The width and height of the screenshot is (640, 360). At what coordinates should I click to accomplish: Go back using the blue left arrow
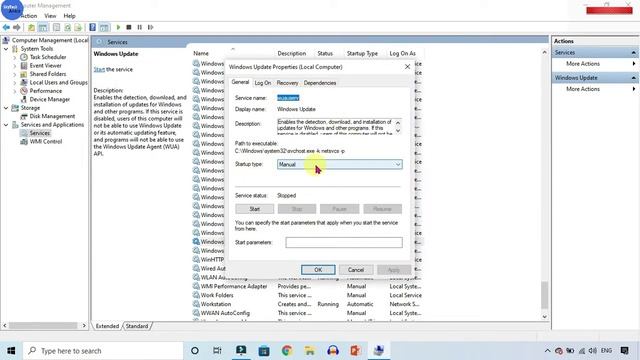pyautogui.click(x=6, y=27)
